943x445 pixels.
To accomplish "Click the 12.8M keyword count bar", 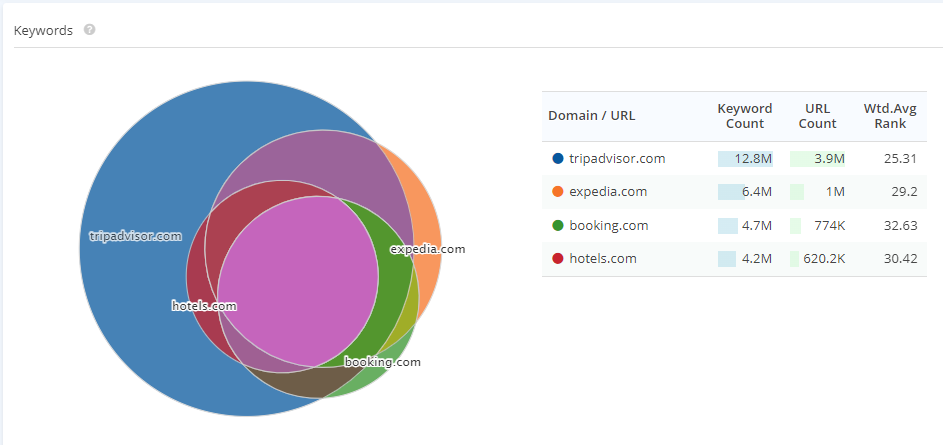I will coord(745,159).
